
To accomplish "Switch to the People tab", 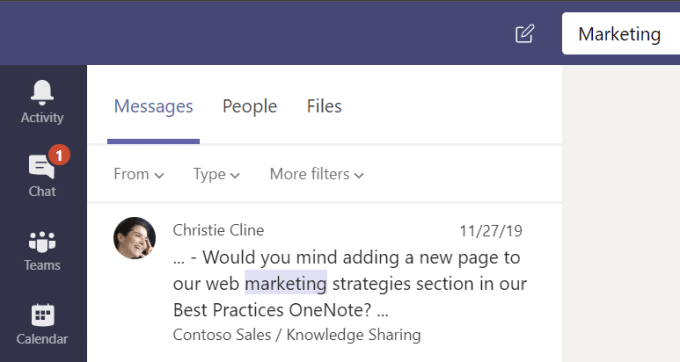I will point(250,107).
